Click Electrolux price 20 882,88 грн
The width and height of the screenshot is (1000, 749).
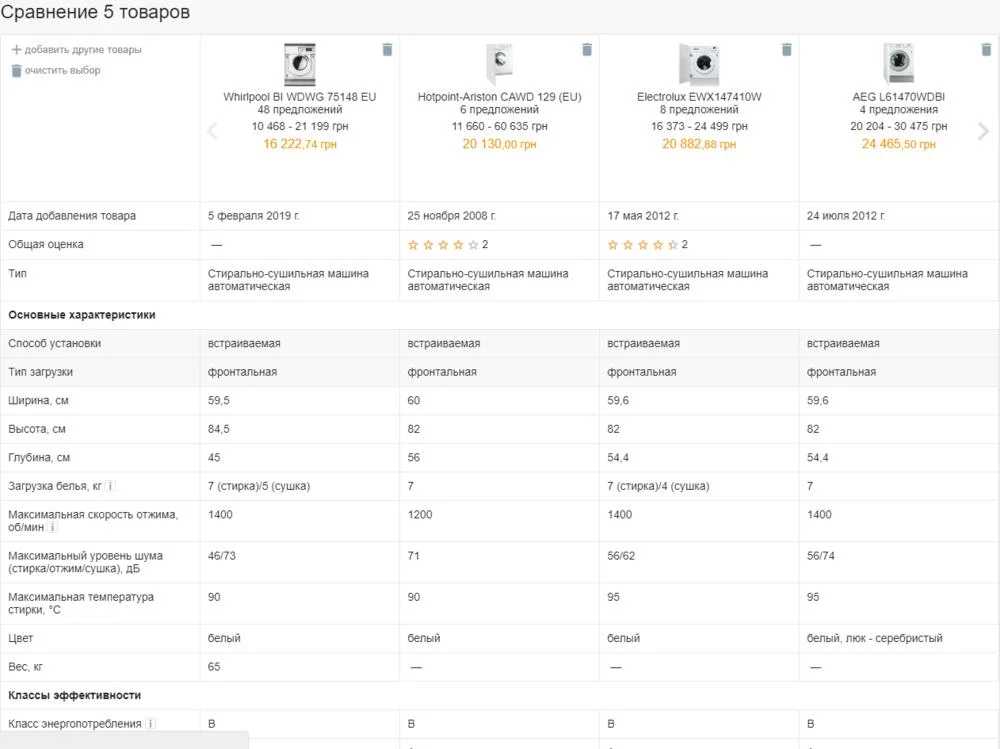(x=699, y=144)
